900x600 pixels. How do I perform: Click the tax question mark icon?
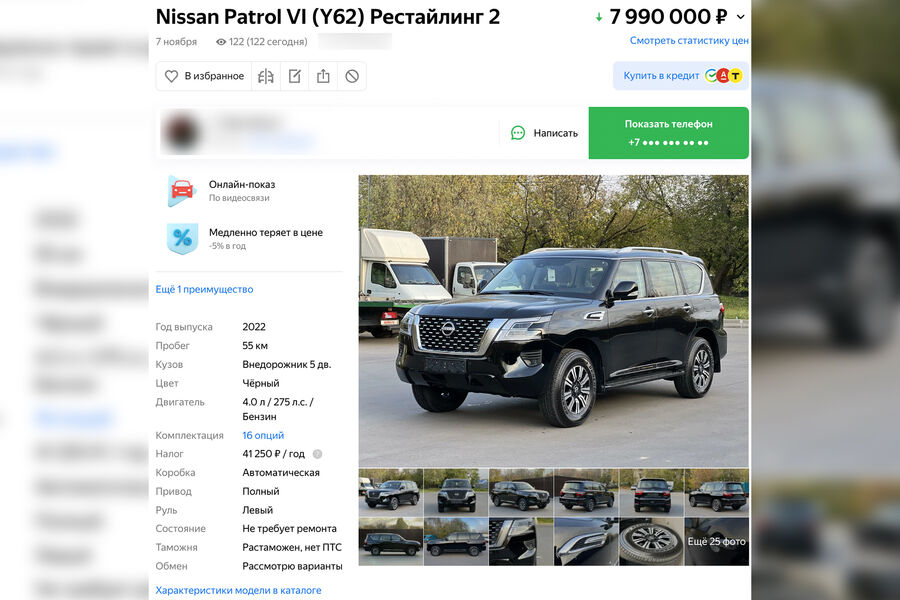(317, 454)
